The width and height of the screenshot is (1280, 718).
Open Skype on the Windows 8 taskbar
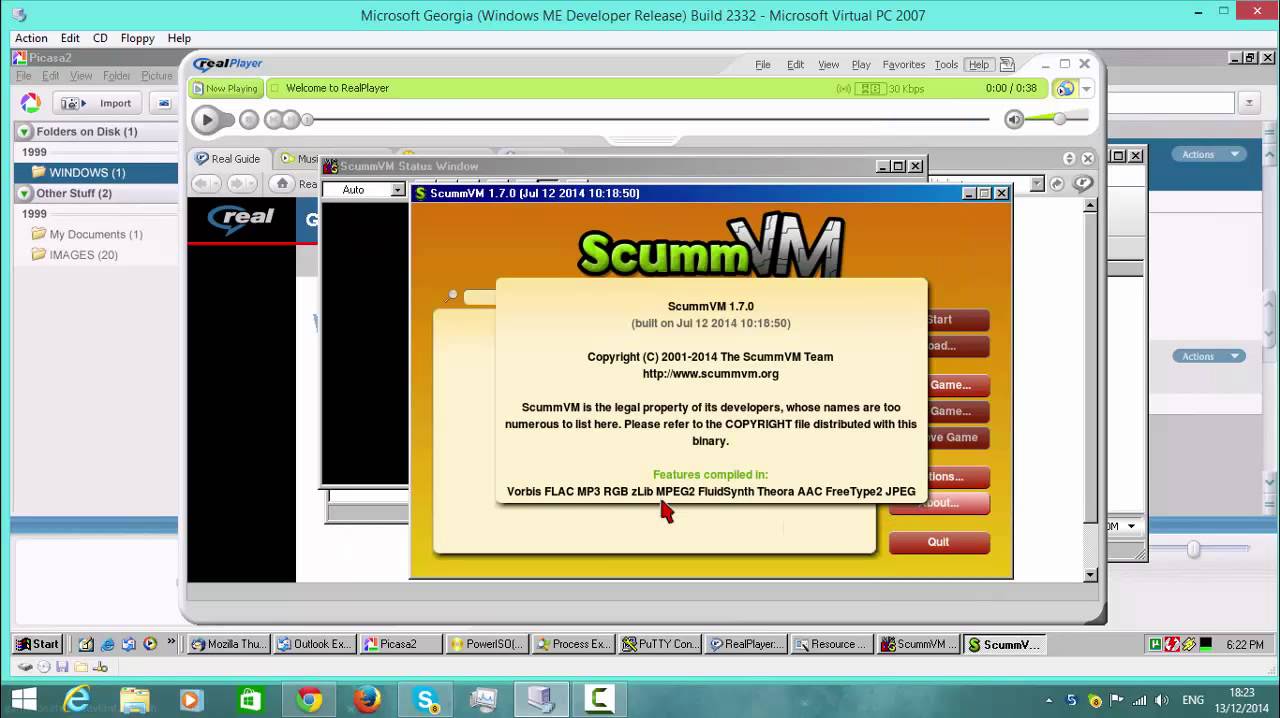[426, 699]
